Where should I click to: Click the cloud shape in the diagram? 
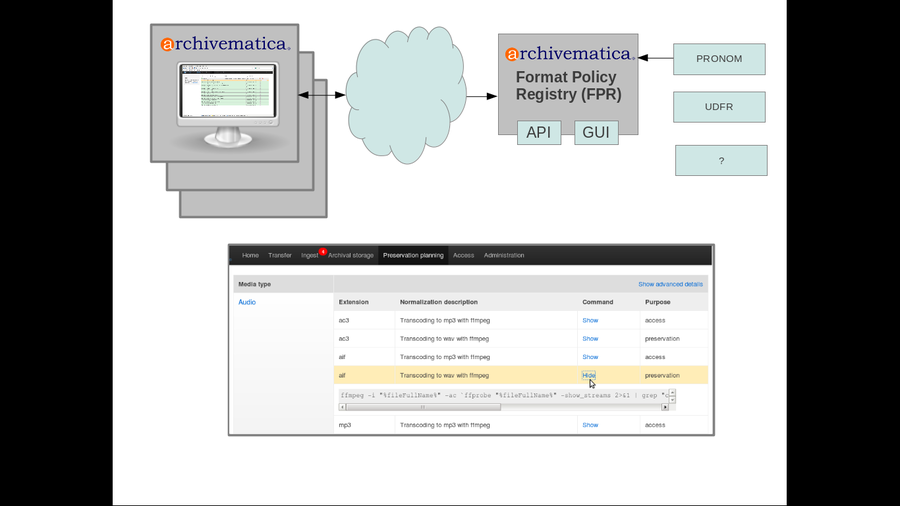point(405,95)
